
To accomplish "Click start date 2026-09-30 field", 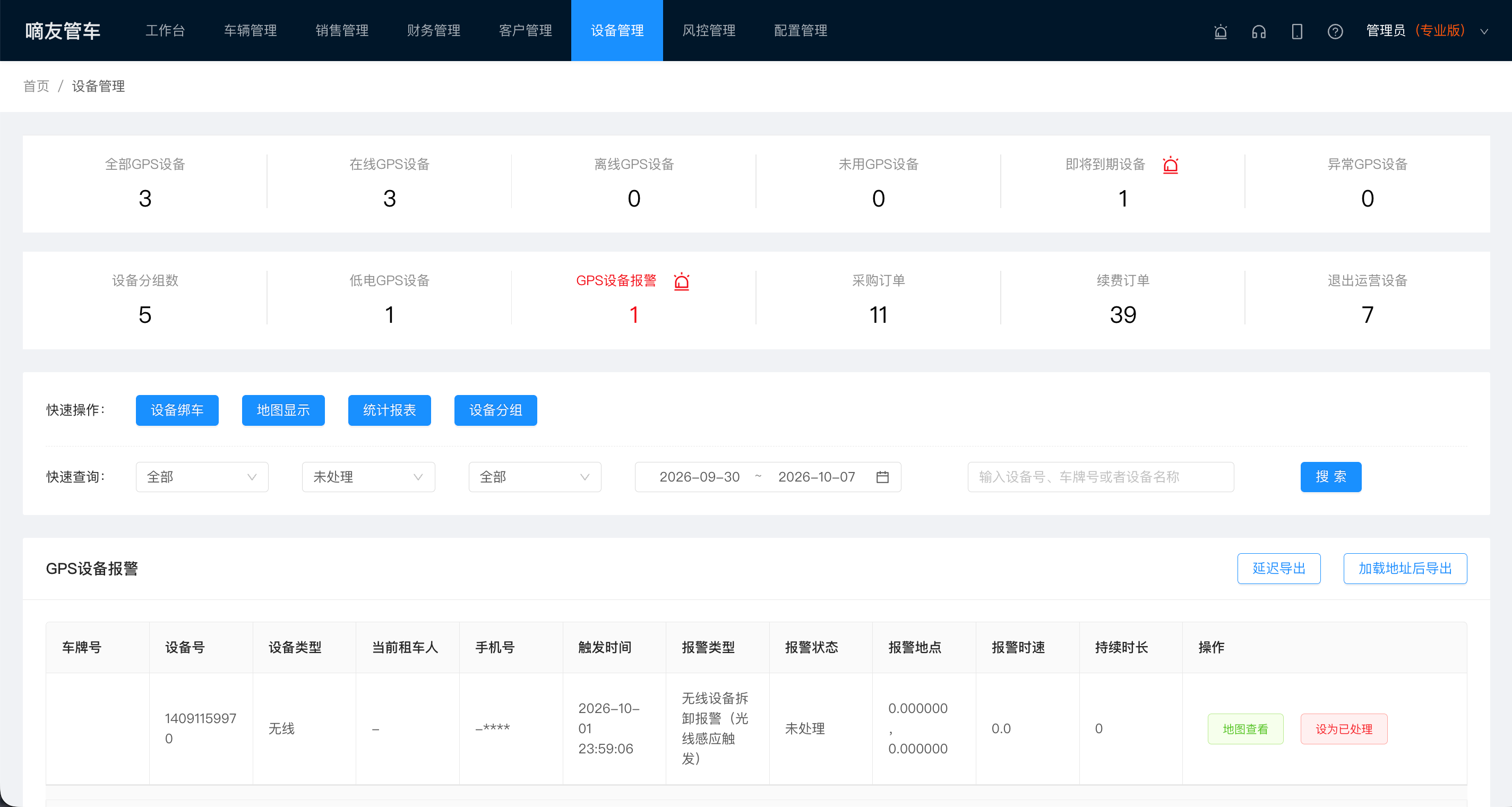I will (700, 477).
